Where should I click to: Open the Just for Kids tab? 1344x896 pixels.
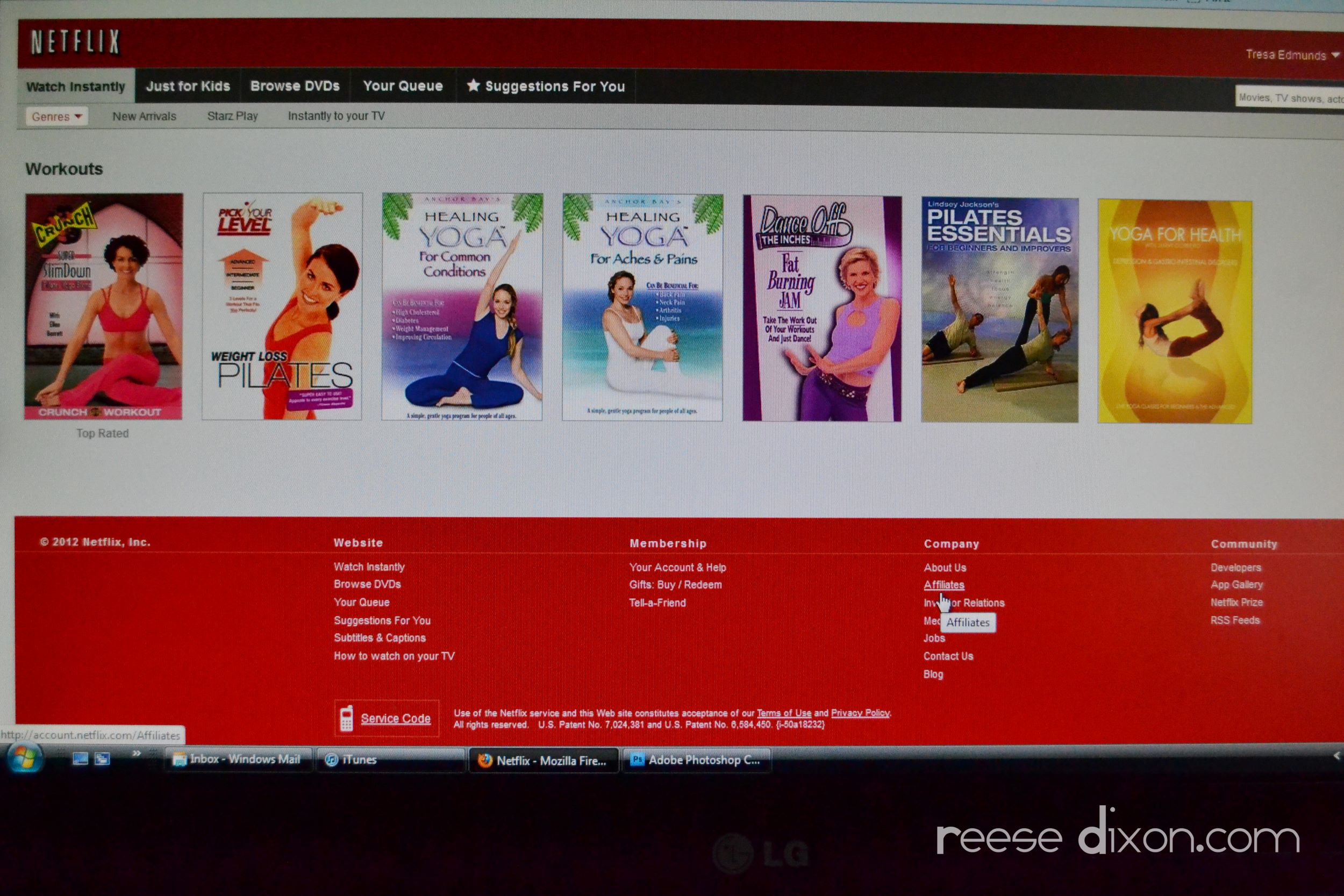[188, 87]
